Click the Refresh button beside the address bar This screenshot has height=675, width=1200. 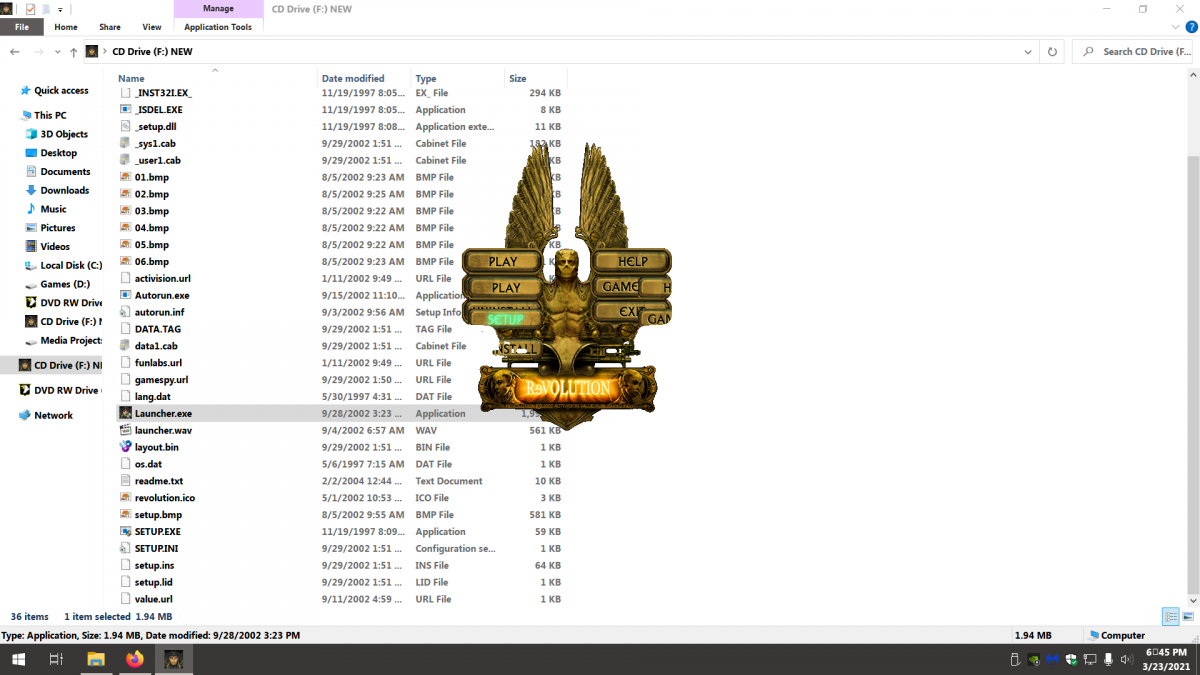pos(1052,52)
